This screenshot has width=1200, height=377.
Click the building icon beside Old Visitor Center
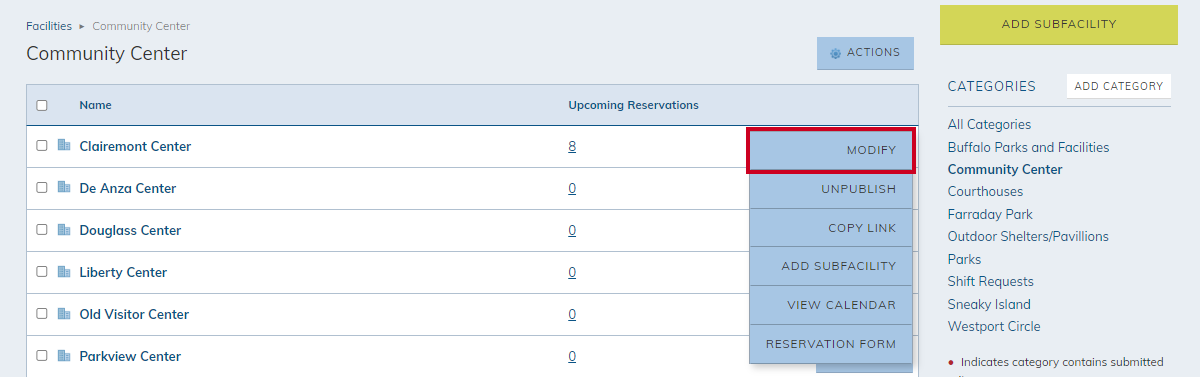[x=64, y=314]
